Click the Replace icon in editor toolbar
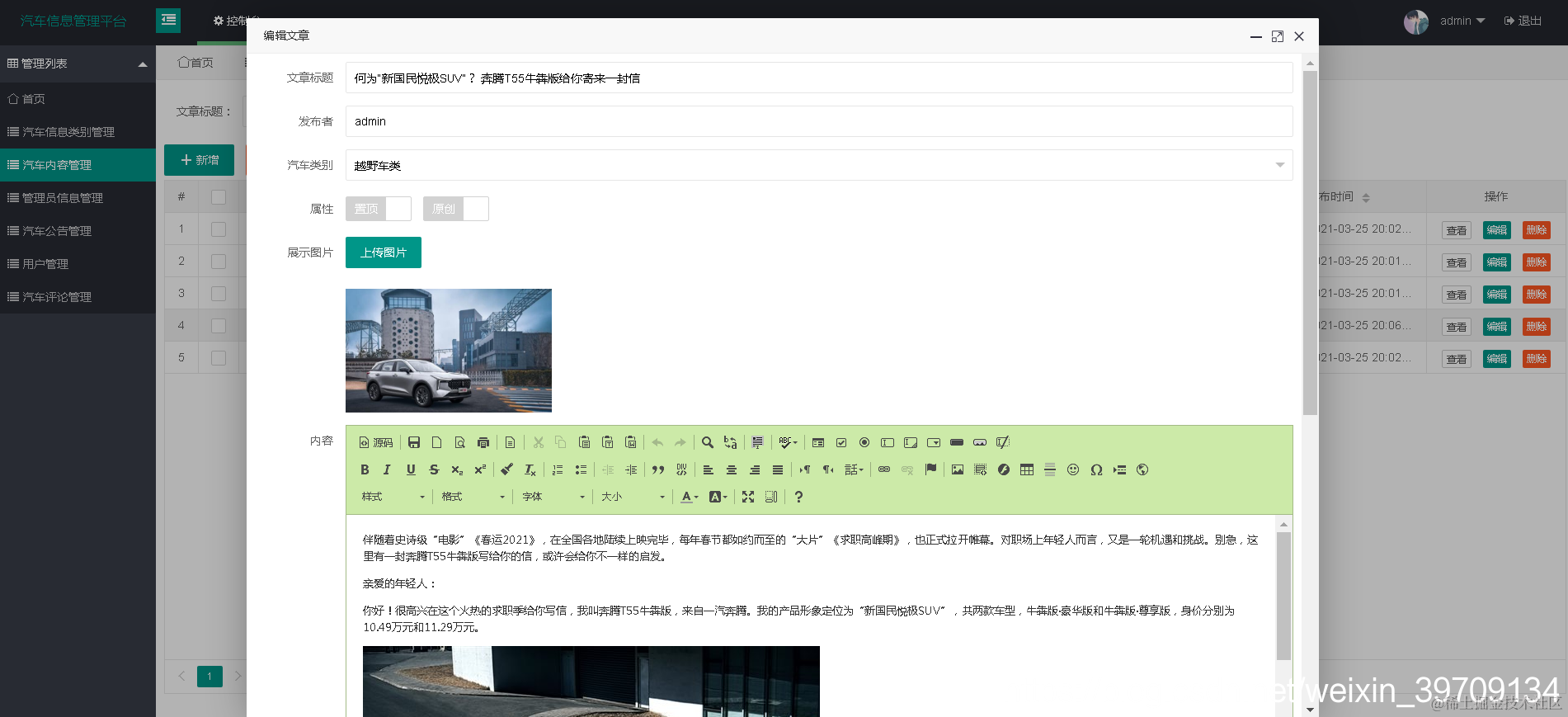This screenshot has width=1568, height=717. [x=731, y=443]
